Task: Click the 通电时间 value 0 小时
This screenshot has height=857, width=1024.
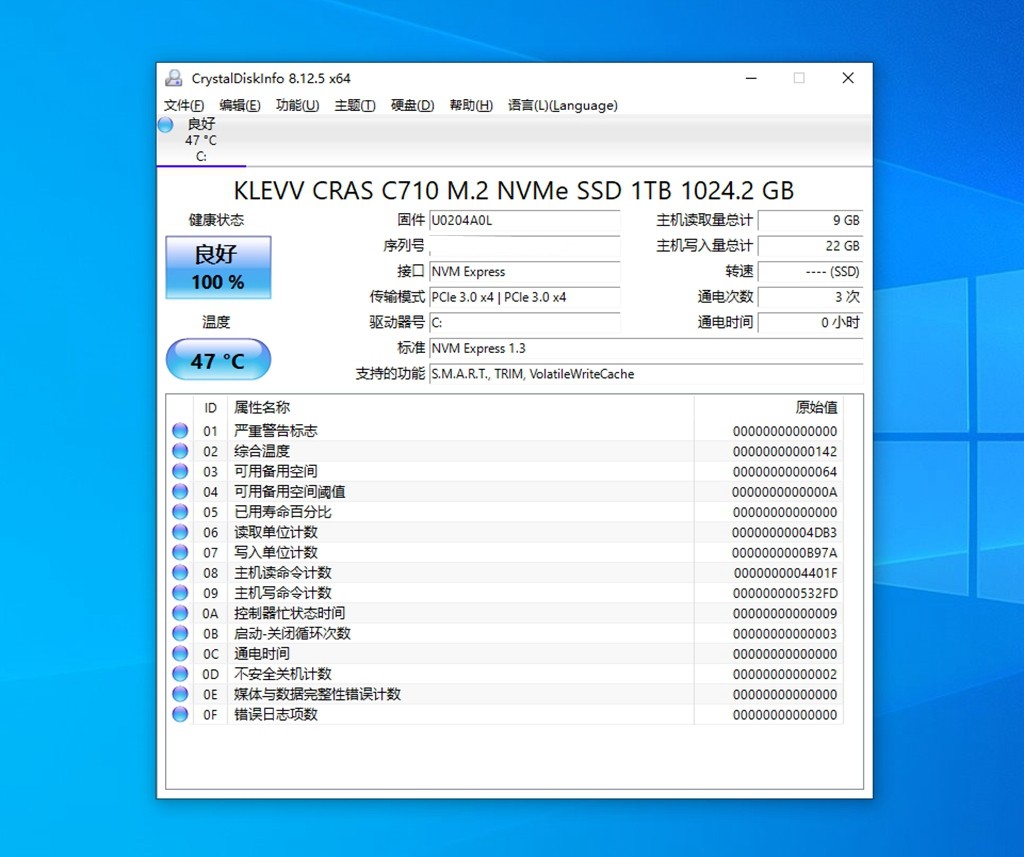Action: tap(810, 323)
